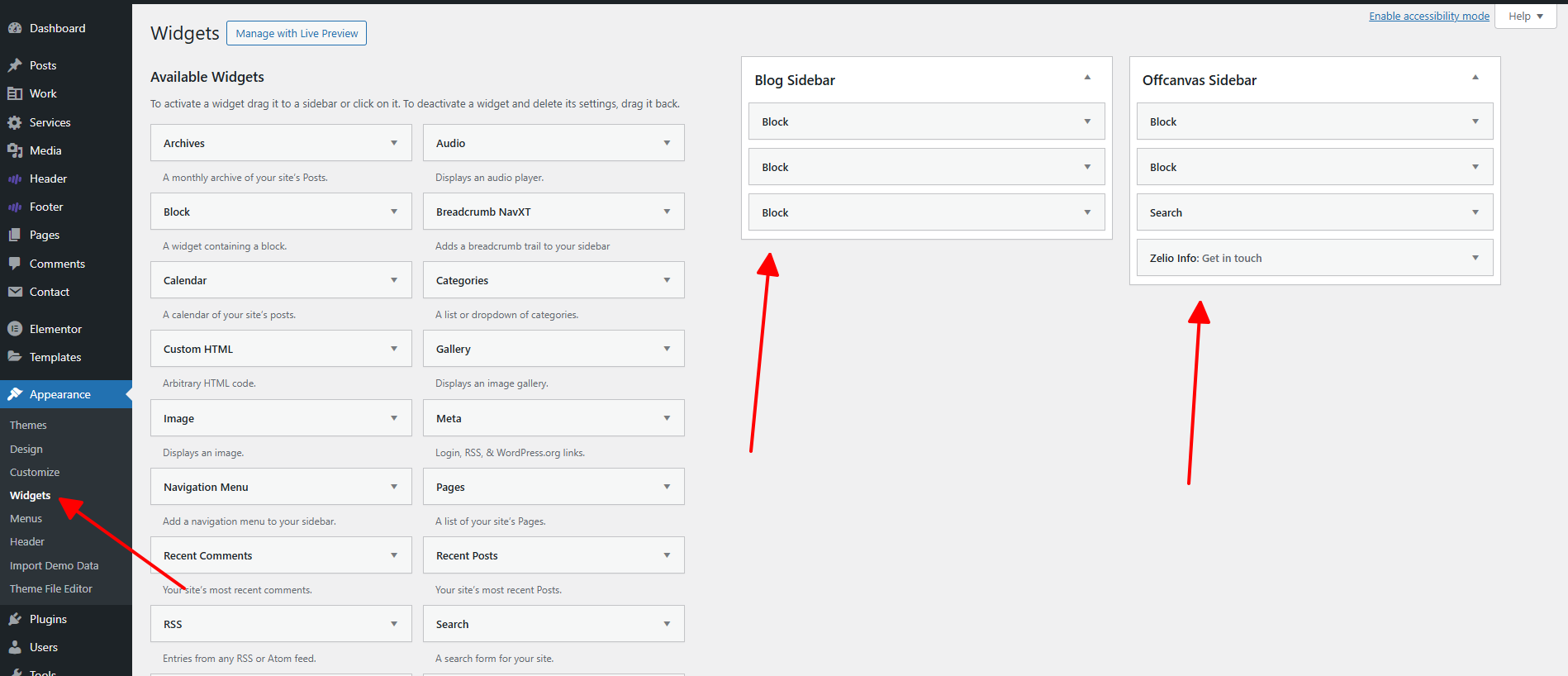The image size is (1568, 676).
Task: Expand the Gallery widget arrow
Action: pyautogui.click(x=667, y=349)
